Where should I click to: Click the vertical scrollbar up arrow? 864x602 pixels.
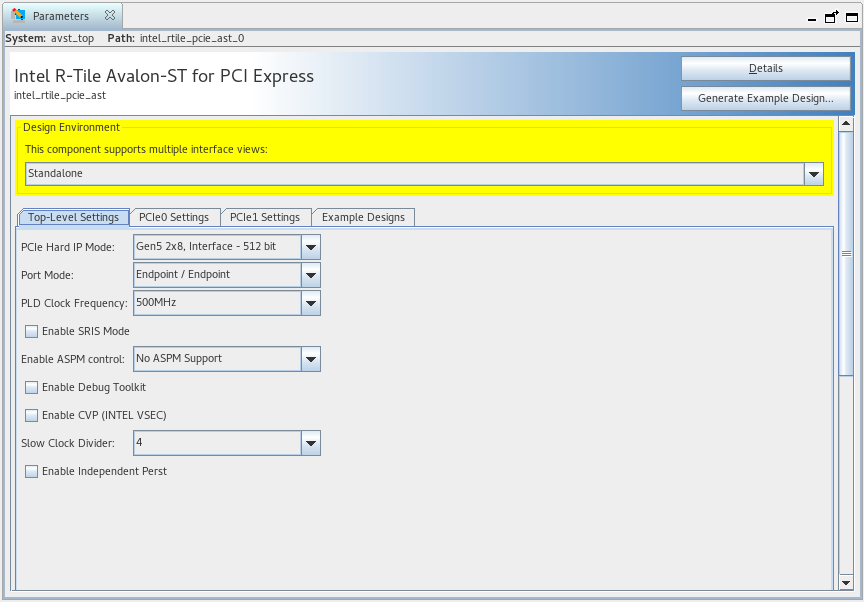pyautogui.click(x=846, y=123)
